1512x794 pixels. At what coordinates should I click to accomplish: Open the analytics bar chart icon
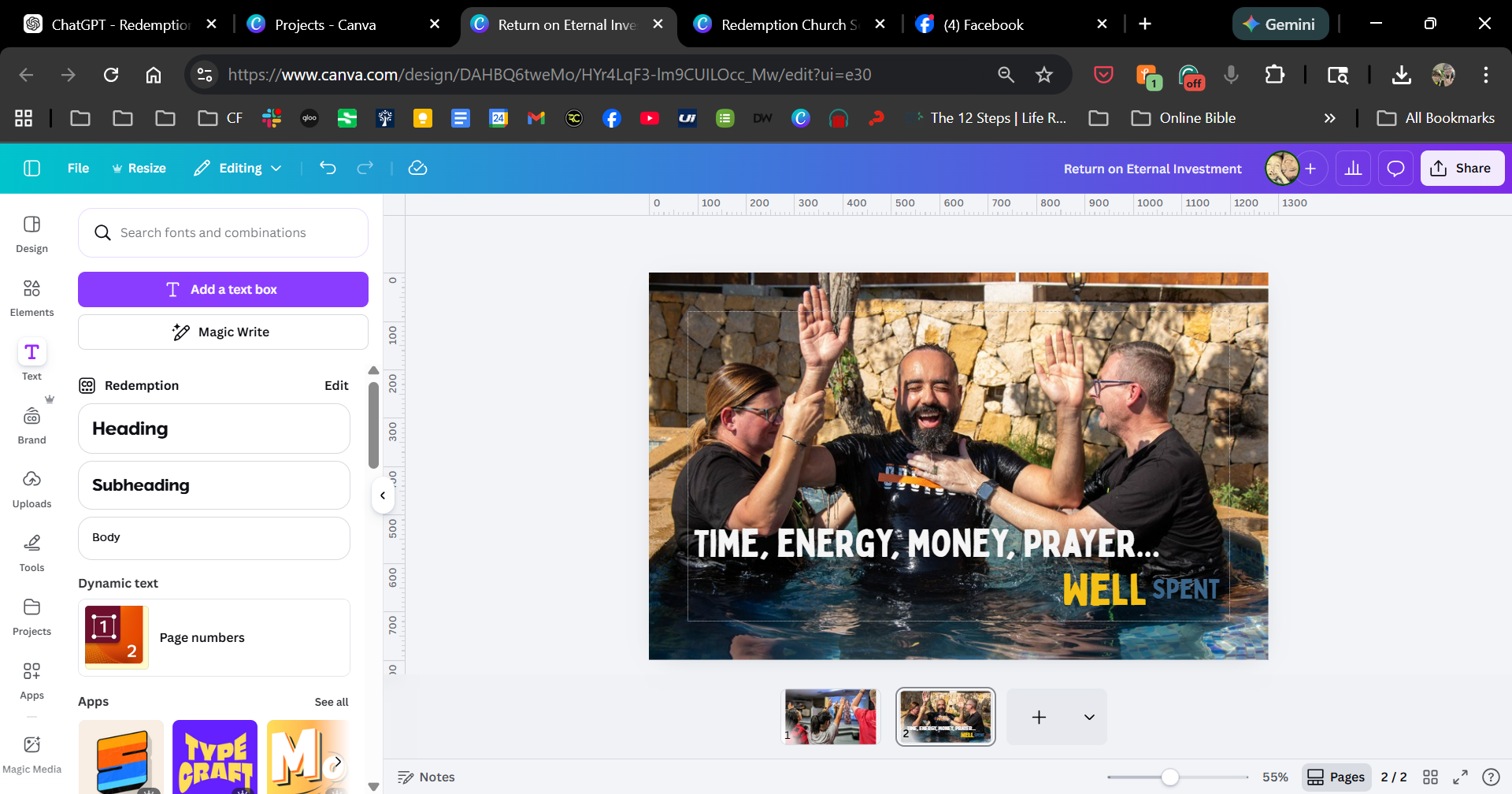tap(1353, 169)
